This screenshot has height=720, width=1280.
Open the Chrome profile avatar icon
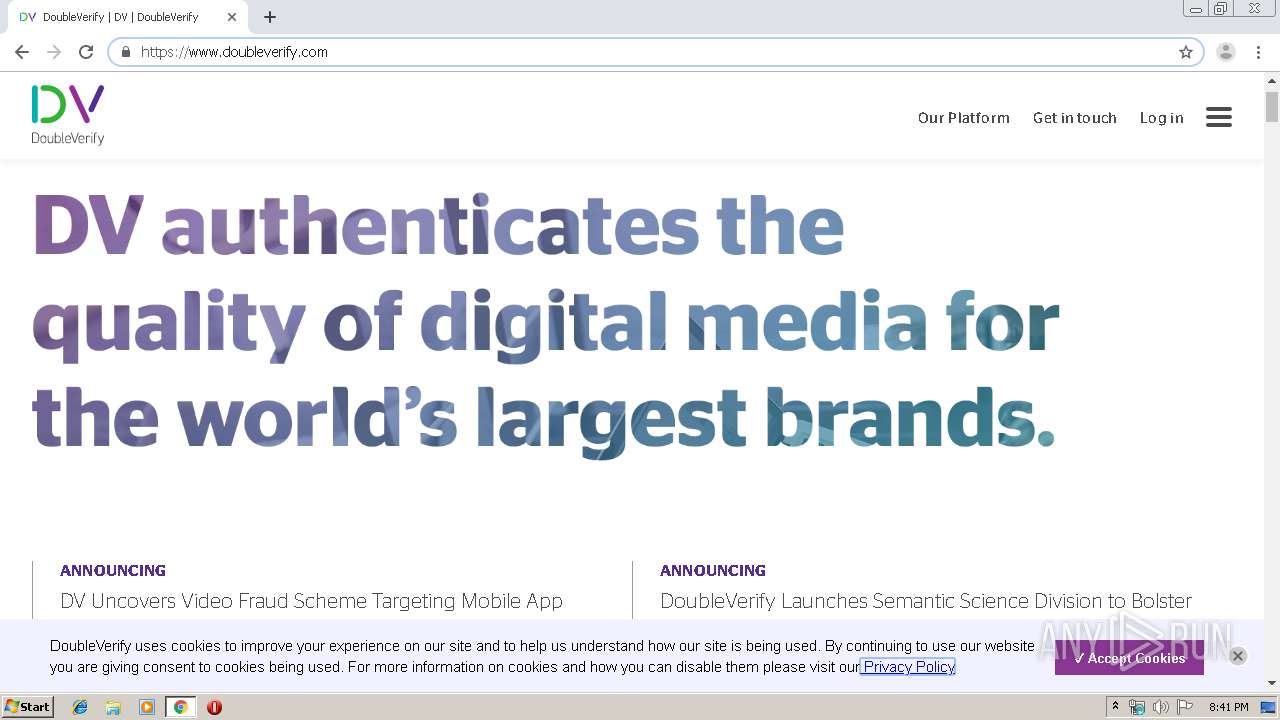1226,52
